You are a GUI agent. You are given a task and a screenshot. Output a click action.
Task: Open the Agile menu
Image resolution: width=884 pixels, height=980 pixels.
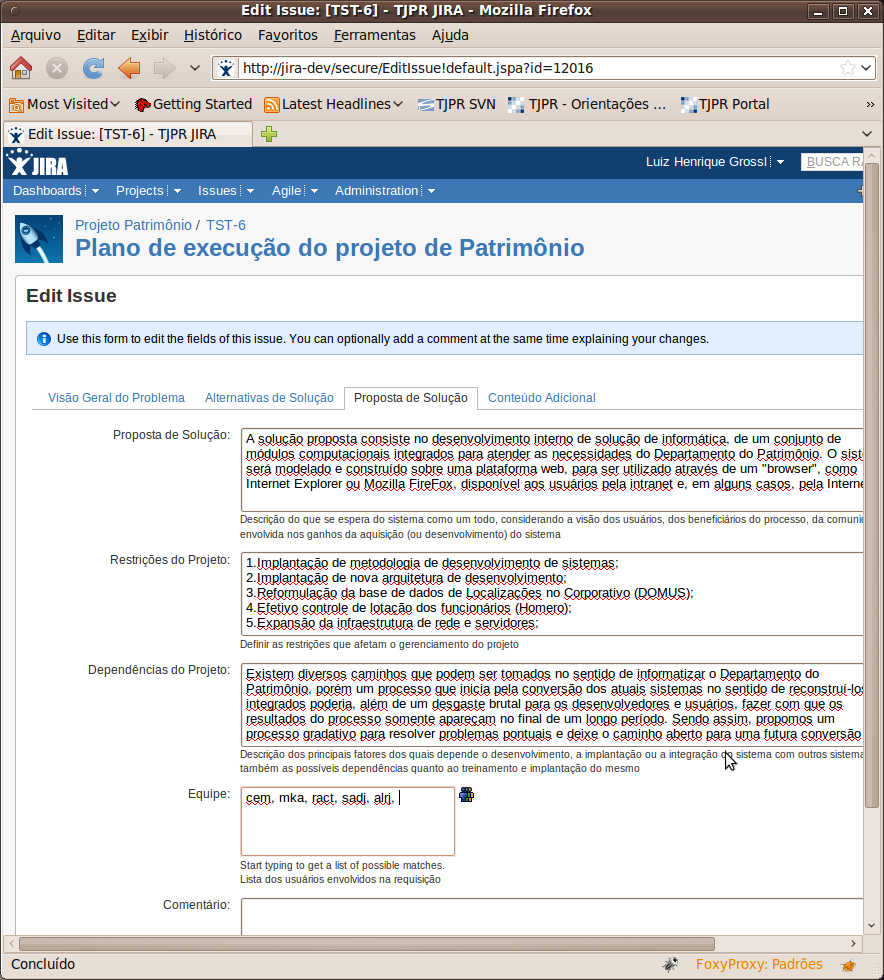coord(287,191)
